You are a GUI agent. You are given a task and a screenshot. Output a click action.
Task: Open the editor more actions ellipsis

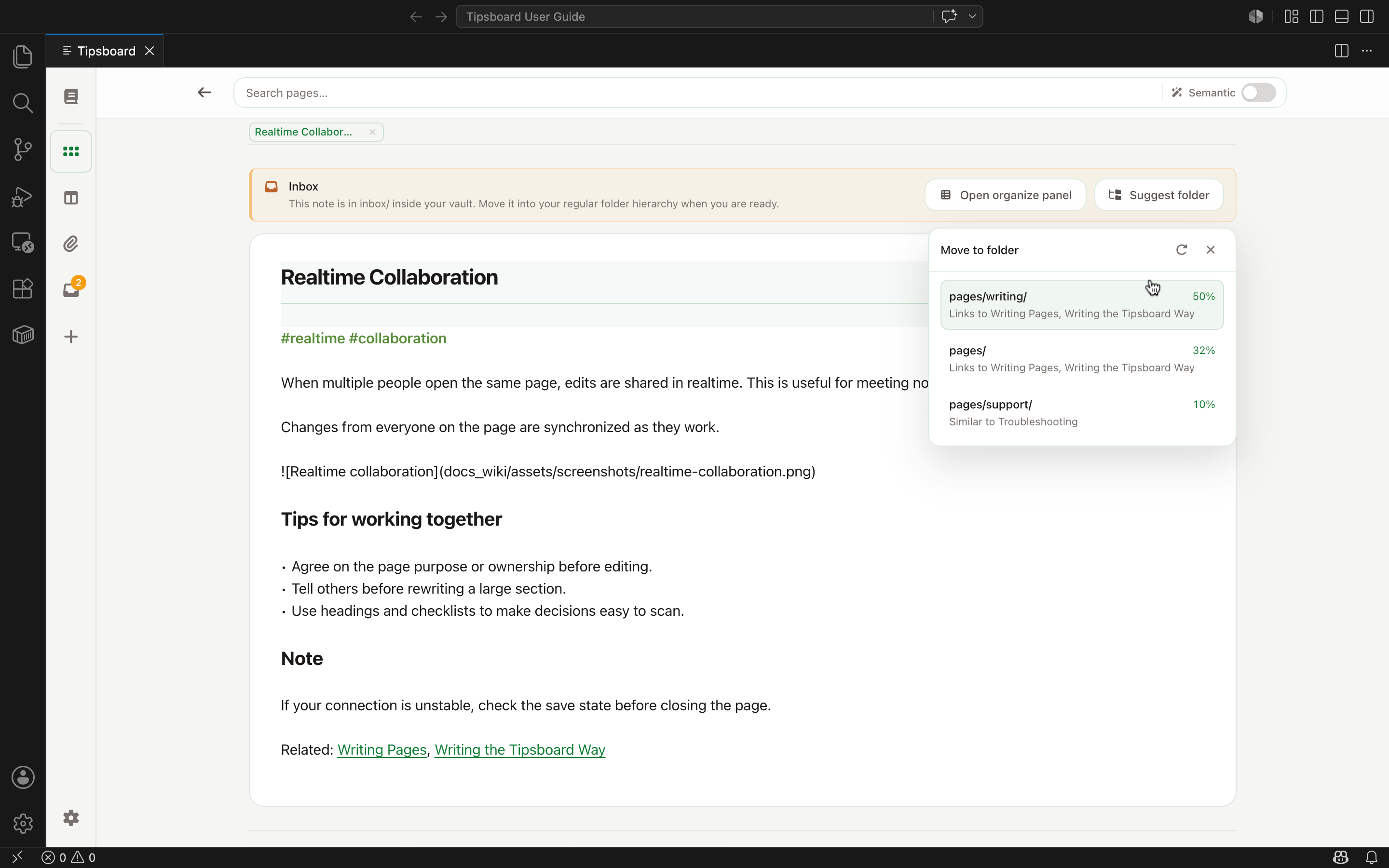1367,51
